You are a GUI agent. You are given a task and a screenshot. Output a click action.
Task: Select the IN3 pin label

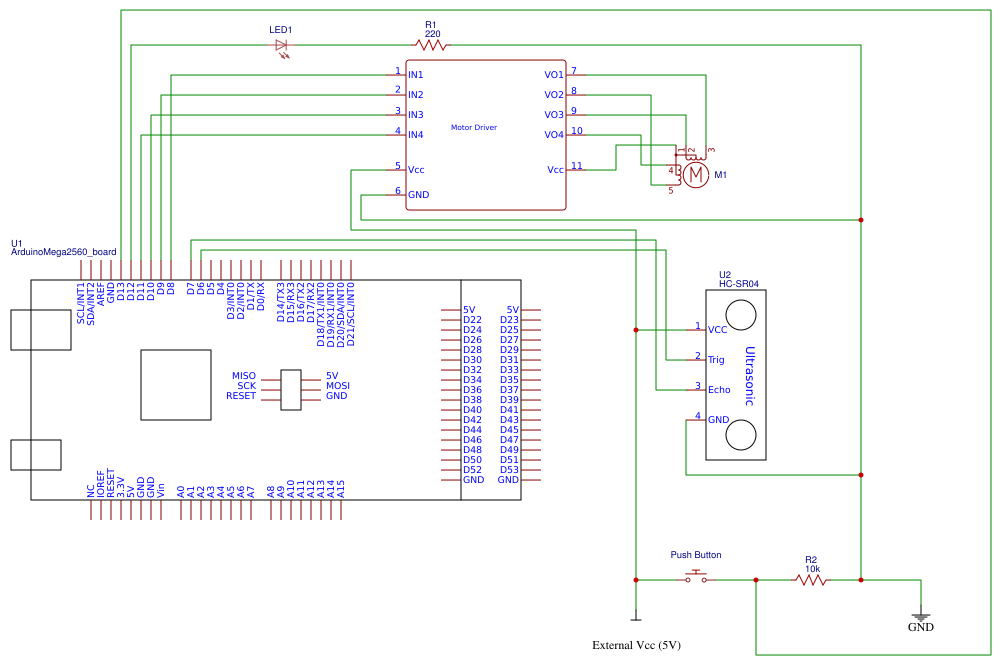[416, 115]
